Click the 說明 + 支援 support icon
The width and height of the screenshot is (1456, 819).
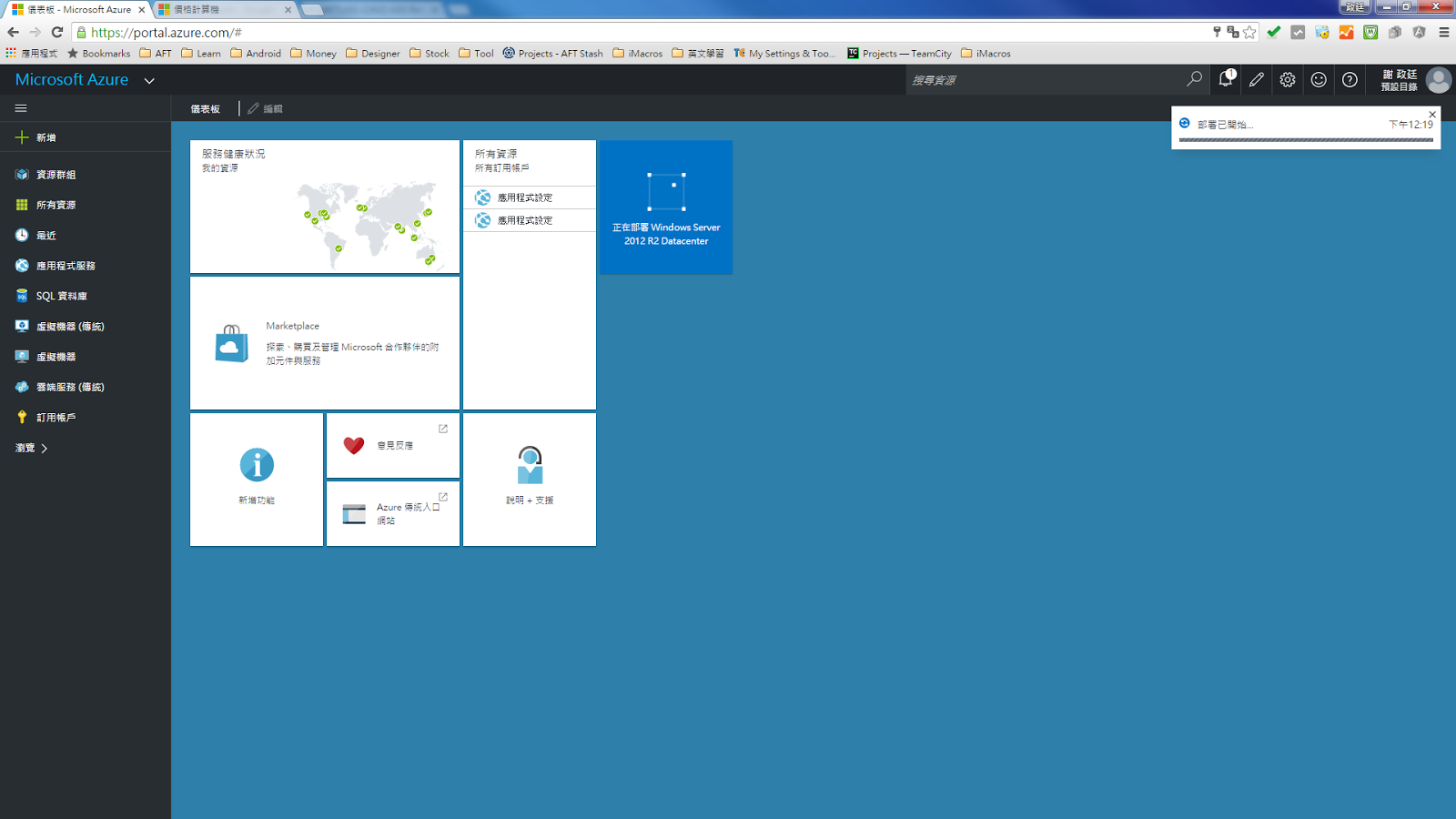(x=530, y=465)
